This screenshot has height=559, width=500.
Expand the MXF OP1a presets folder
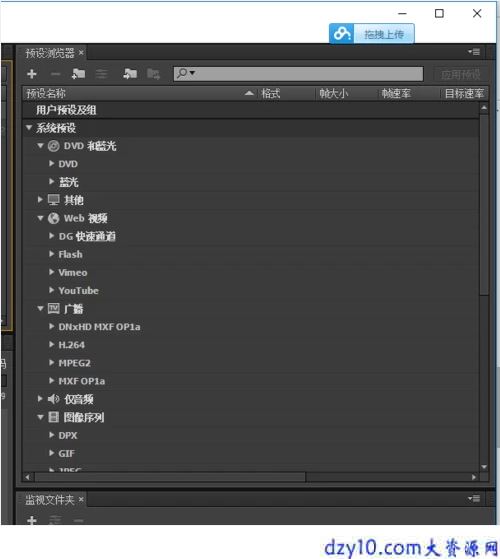pos(52,381)
